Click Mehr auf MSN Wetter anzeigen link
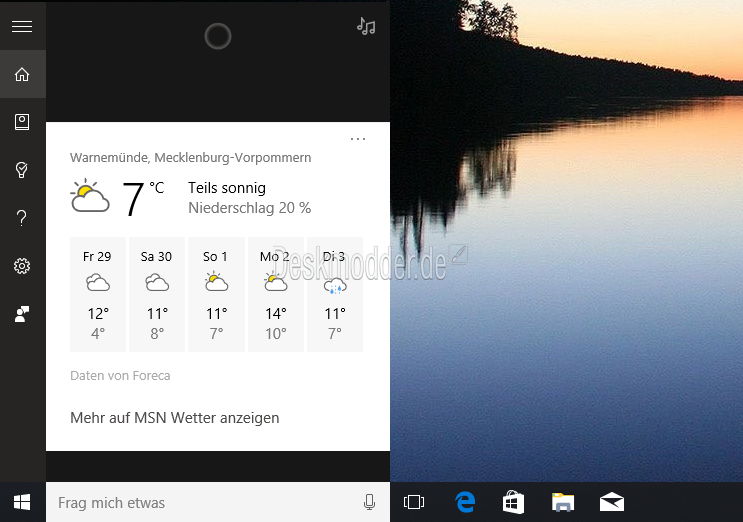The width and height of the screenshot is (743, 522). coord(175,418)
